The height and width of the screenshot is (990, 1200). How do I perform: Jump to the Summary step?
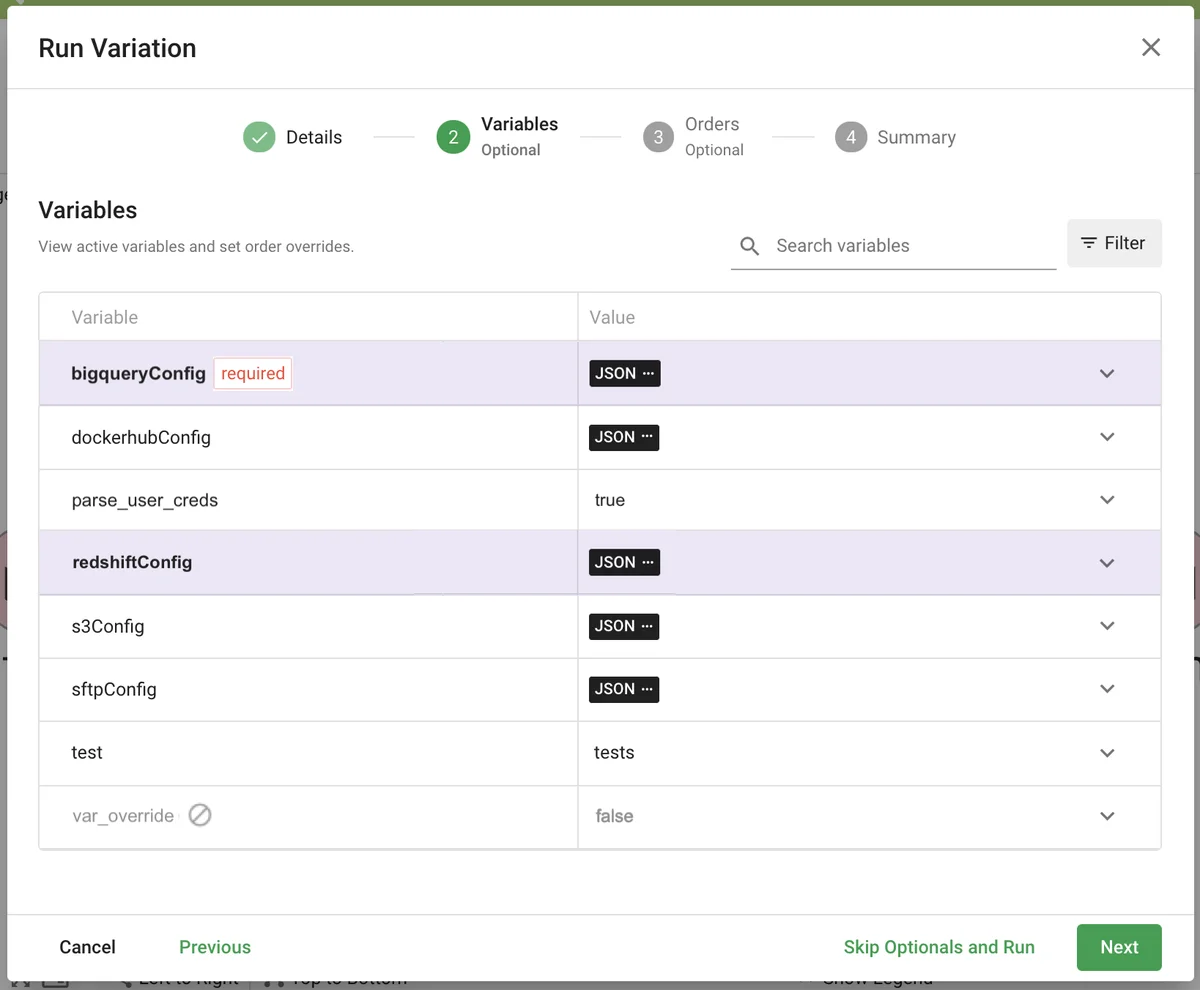click(x=896, y=137)
